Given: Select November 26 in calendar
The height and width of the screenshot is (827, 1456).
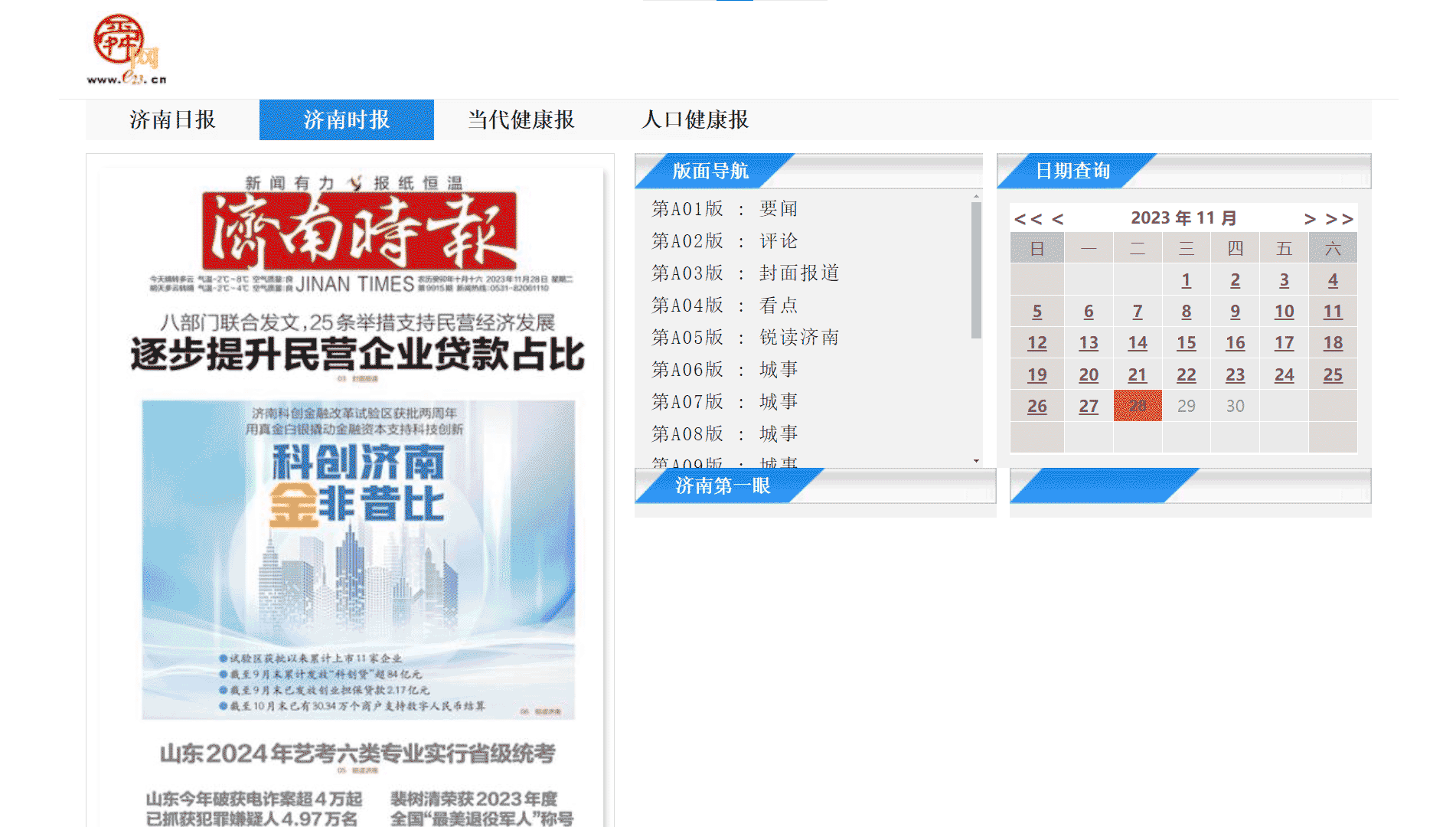Looking at the screenshot, I should [1037, 407].
